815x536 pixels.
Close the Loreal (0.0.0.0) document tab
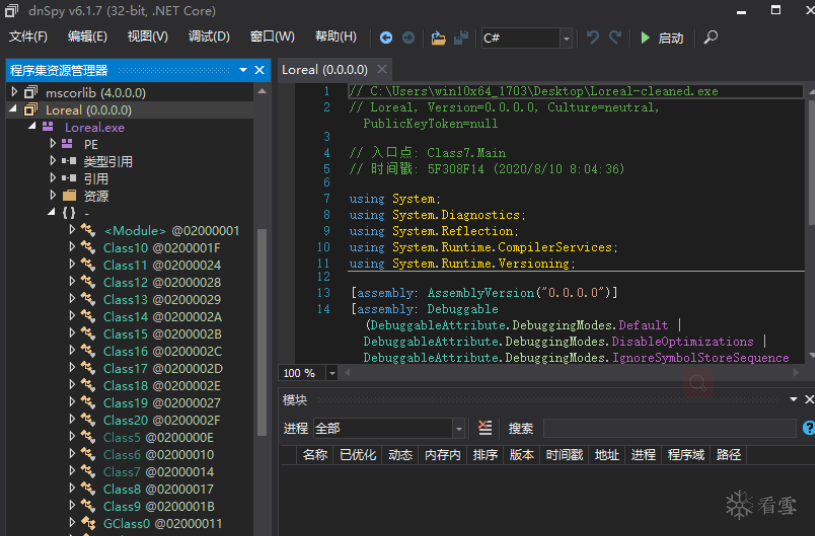(380, 70)
